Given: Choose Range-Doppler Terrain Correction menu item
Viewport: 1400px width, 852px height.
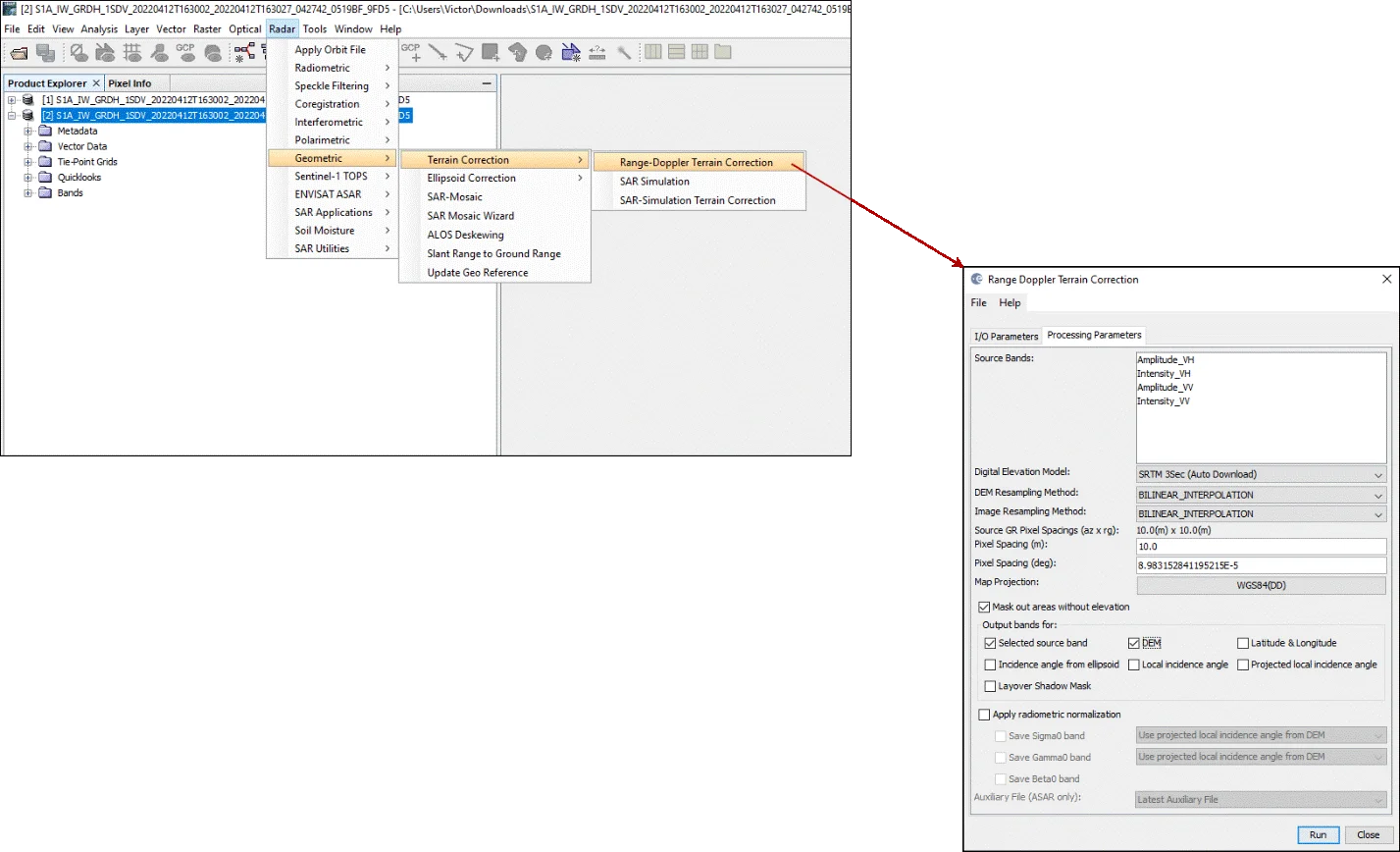Looking at the screenshot, I should tap(696, 163).
